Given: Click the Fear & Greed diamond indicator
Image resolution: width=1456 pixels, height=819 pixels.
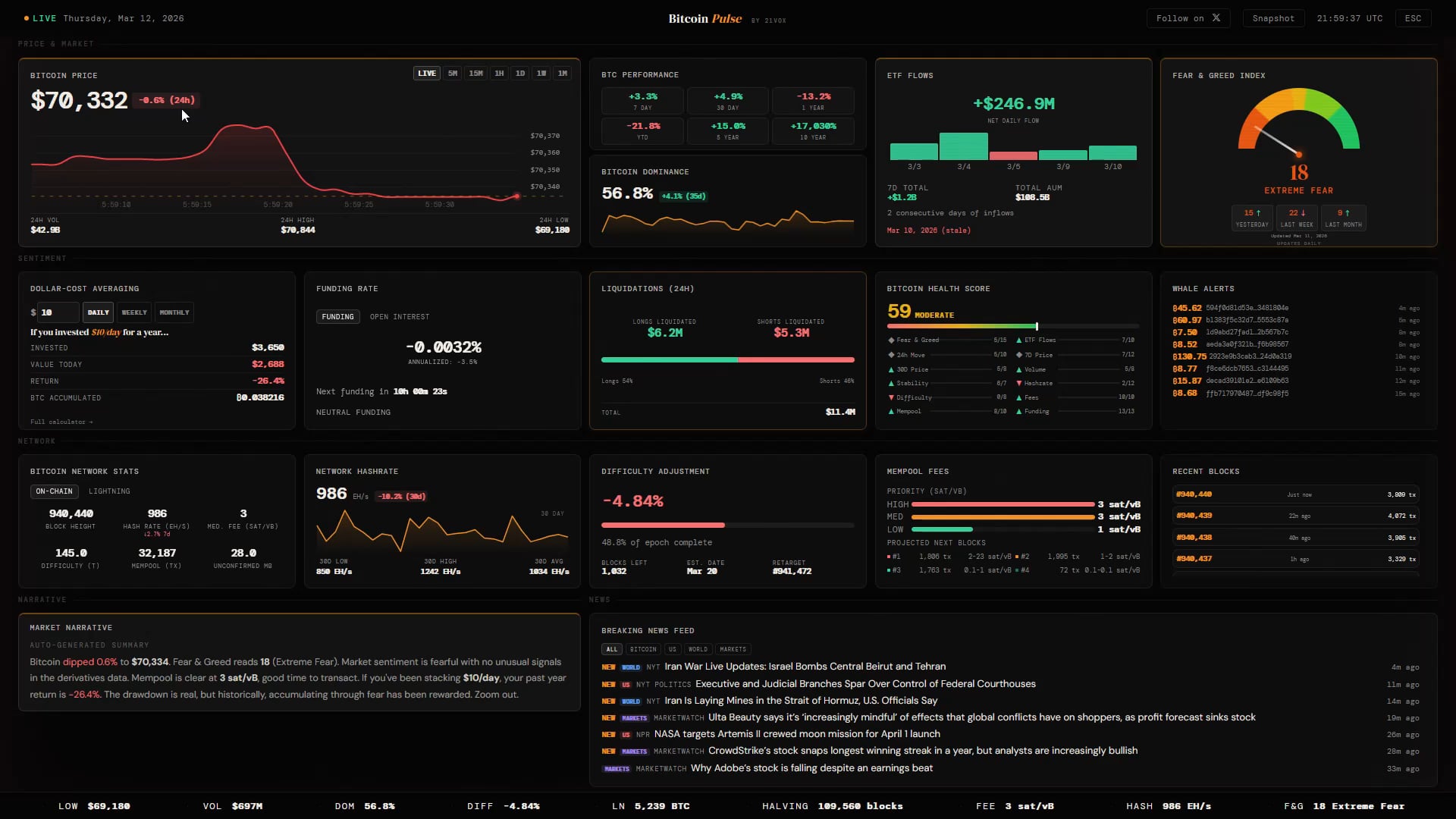Looking at the screenshot, I should [891, 340].
